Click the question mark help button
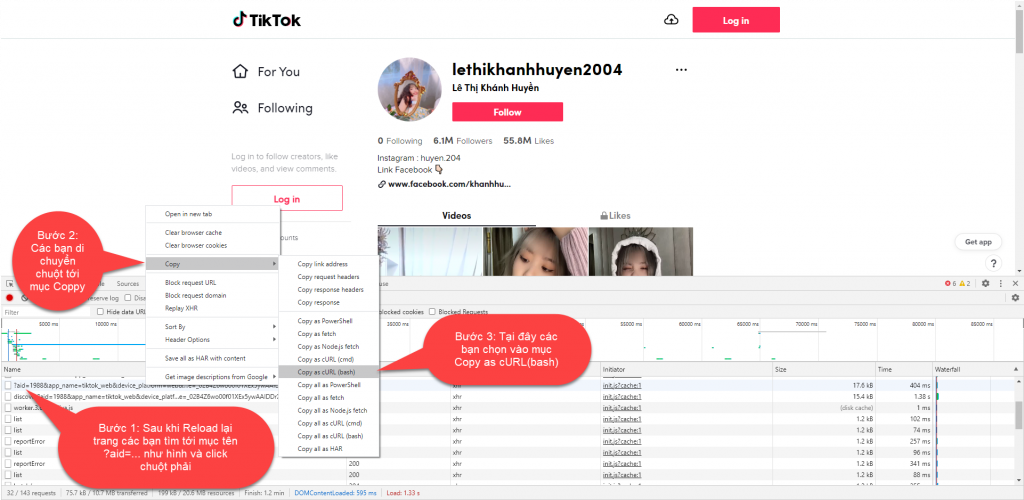The image size is (1024, 500). pyautogui.click(x=993, y=263)
